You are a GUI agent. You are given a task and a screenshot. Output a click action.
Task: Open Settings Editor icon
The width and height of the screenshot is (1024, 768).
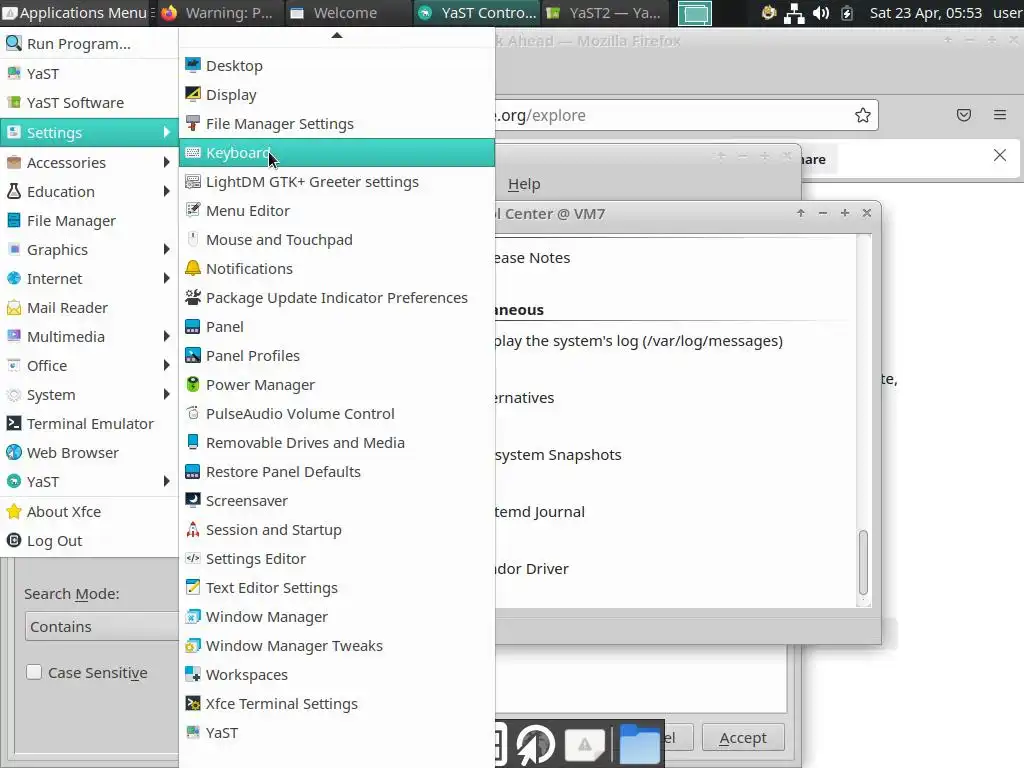coord(193,558)
